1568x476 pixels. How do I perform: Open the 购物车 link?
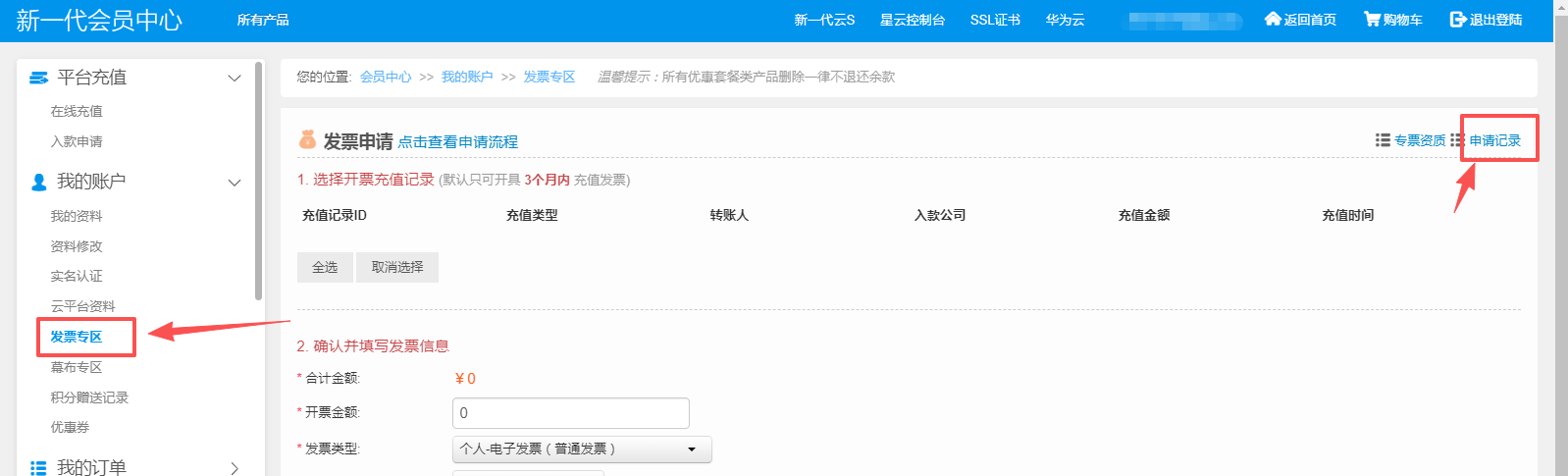click(1403, 20)
